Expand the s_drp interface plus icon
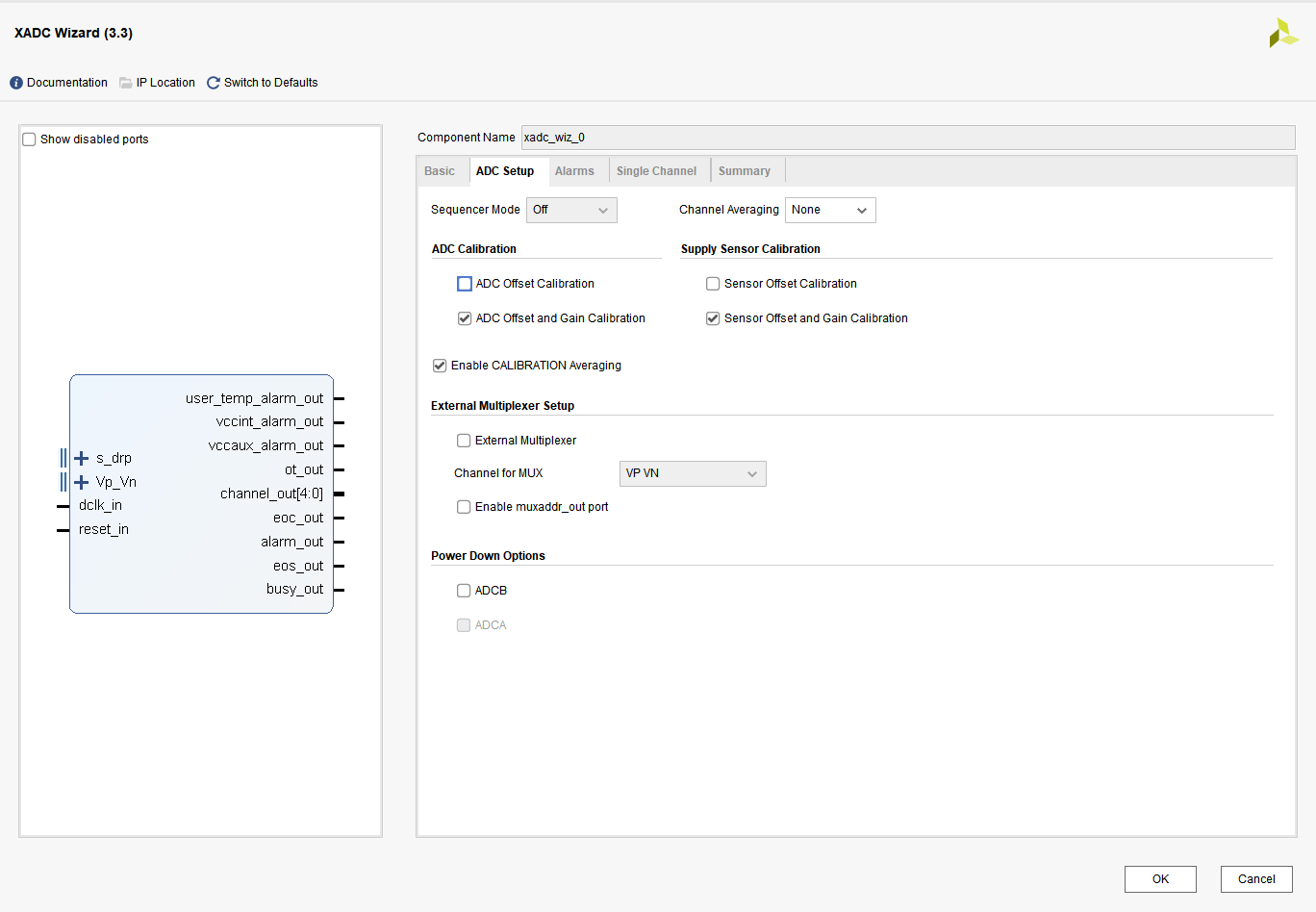Screen dimensions: 1316x912 pos(82,458)
